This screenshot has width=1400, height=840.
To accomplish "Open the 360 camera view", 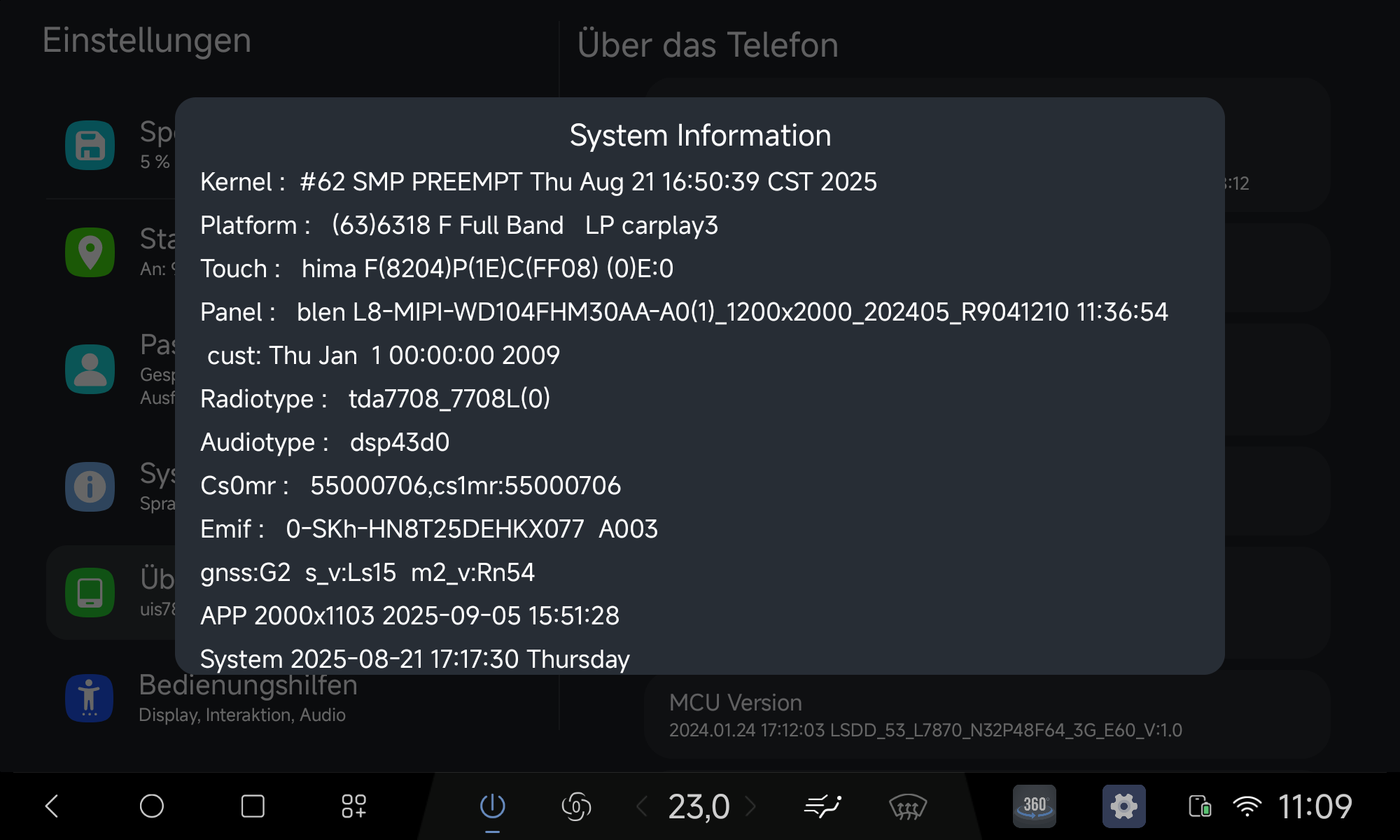I will coord(1034,806).
